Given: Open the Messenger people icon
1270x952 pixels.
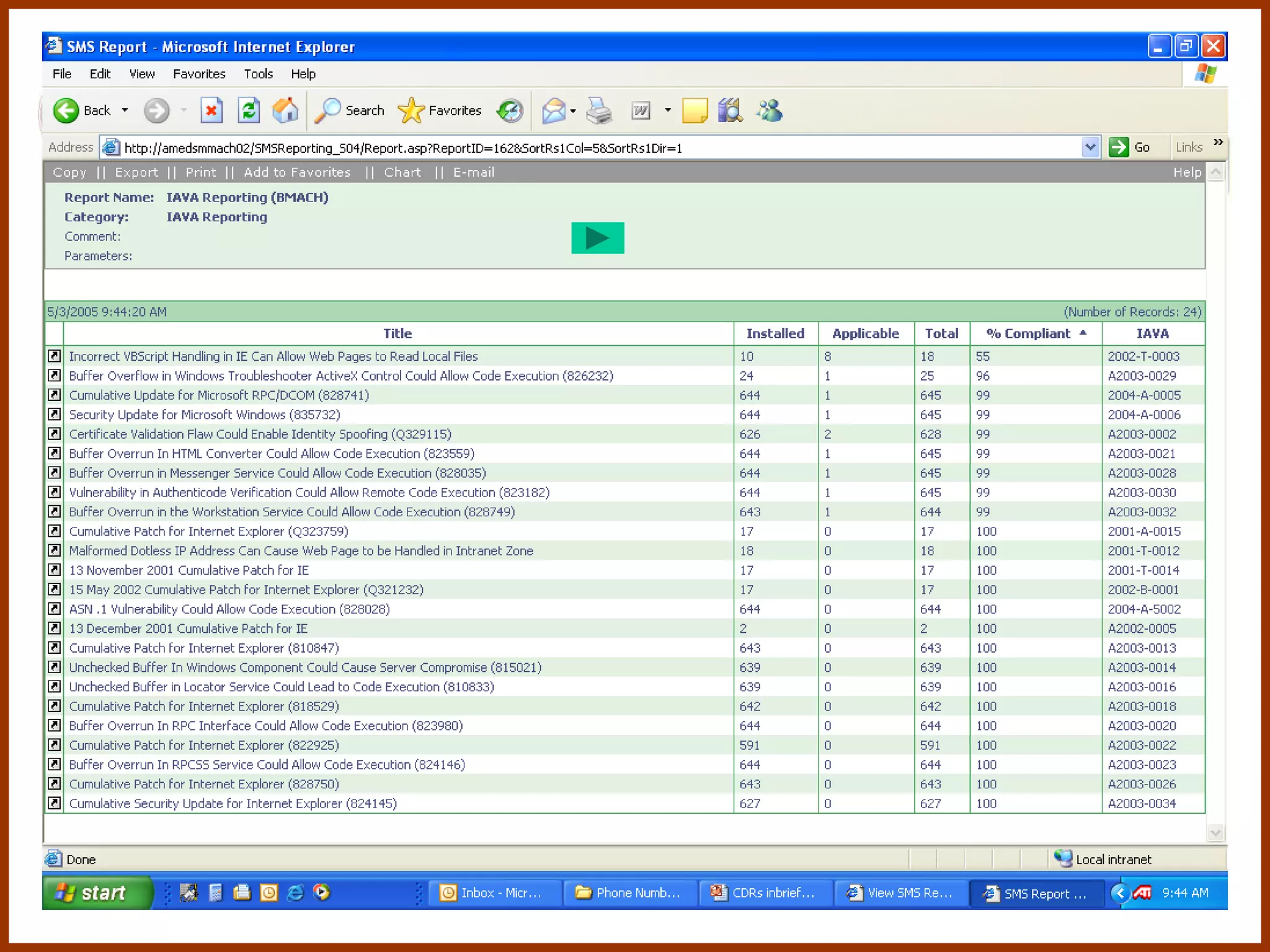Looking at the screenshot, I should 770,111.
